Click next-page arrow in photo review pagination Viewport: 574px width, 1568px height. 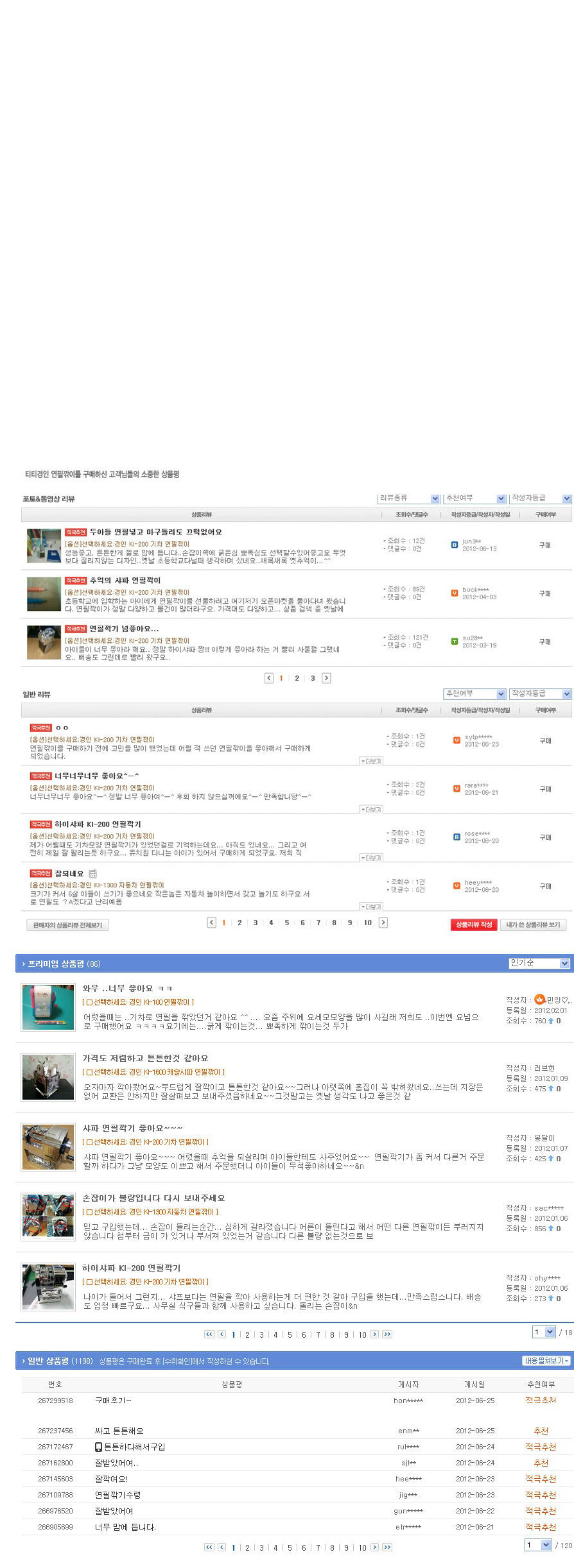pyautogui.click(x=326, y=678)
